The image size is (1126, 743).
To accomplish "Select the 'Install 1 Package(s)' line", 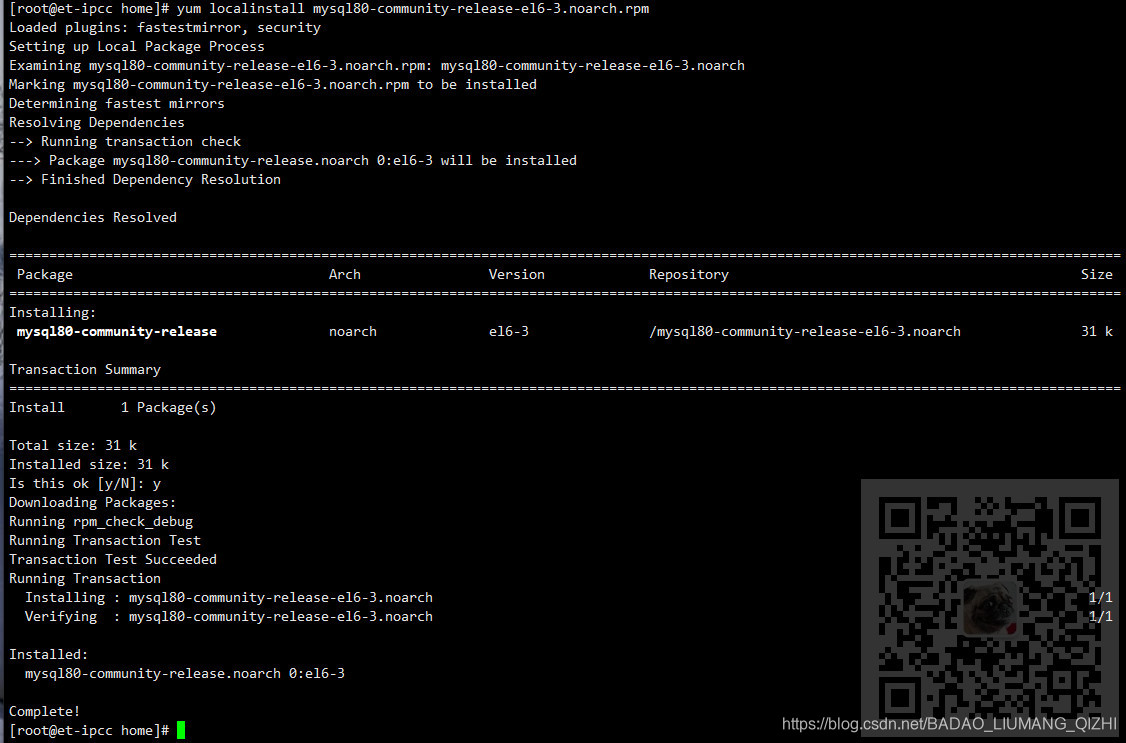I will click(x=113, y=407).
